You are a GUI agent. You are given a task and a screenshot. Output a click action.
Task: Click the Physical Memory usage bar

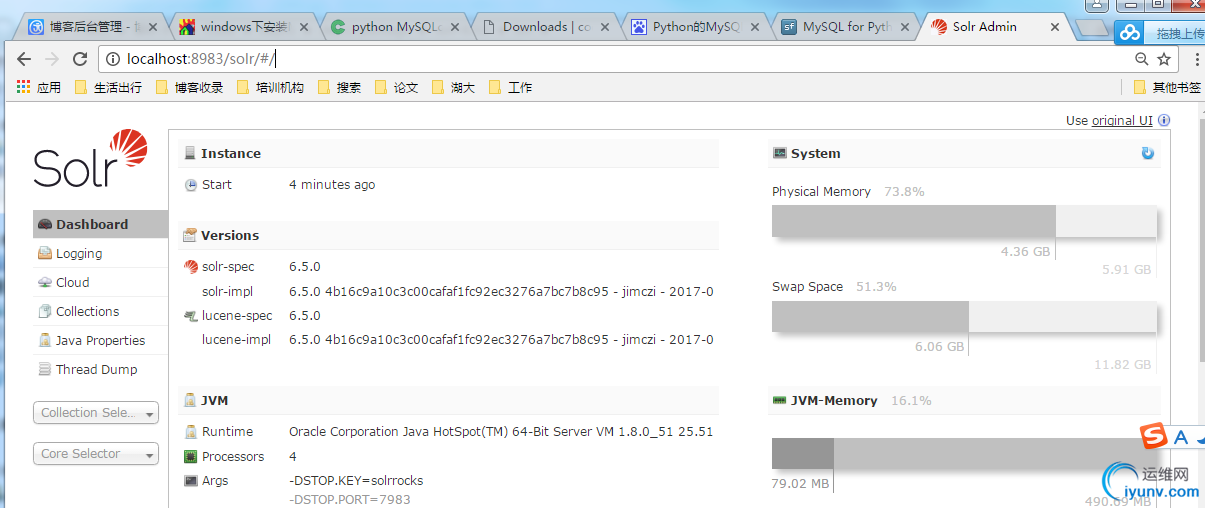(x=964, y=221)
